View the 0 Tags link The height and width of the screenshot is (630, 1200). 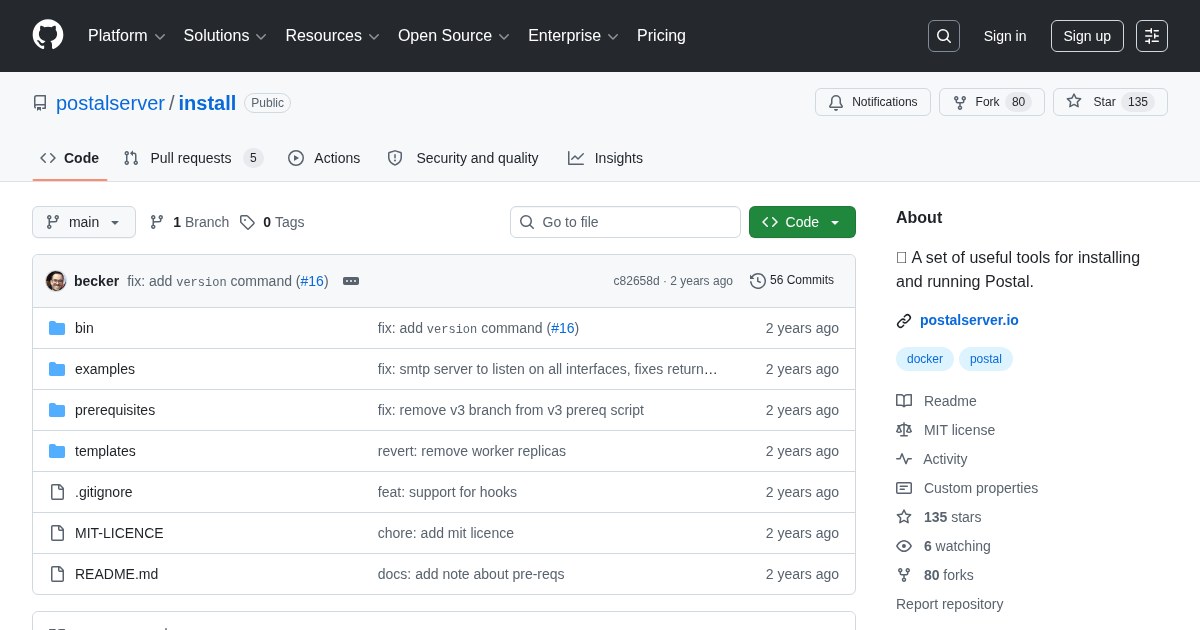point(272,222)
